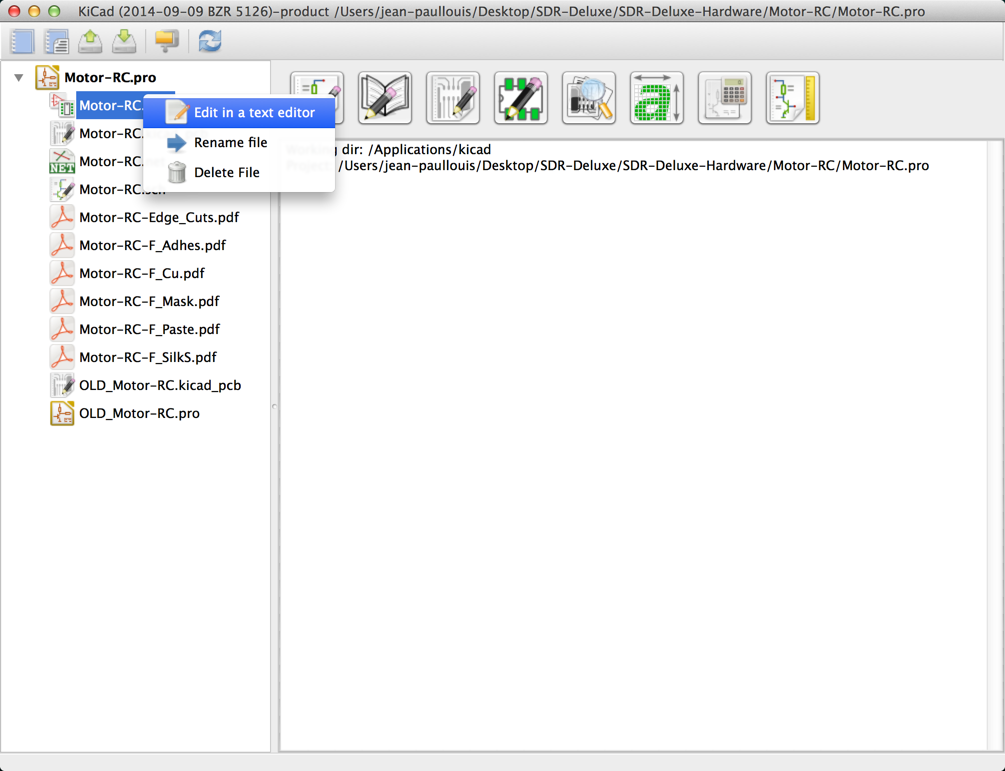Click the folder toolbar icon
Screen dimensions: 1005x771
pos(166,41)
